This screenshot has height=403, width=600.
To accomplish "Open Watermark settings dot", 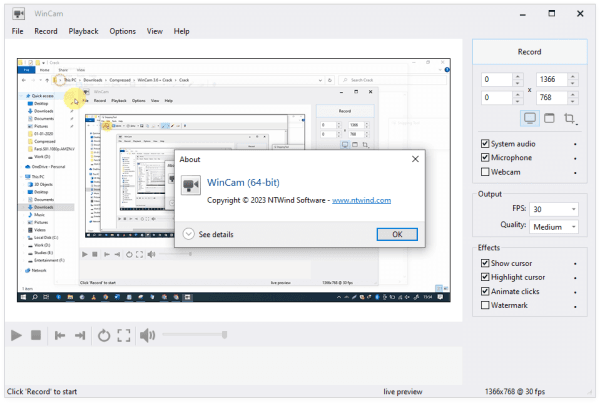I will (575, 307).
